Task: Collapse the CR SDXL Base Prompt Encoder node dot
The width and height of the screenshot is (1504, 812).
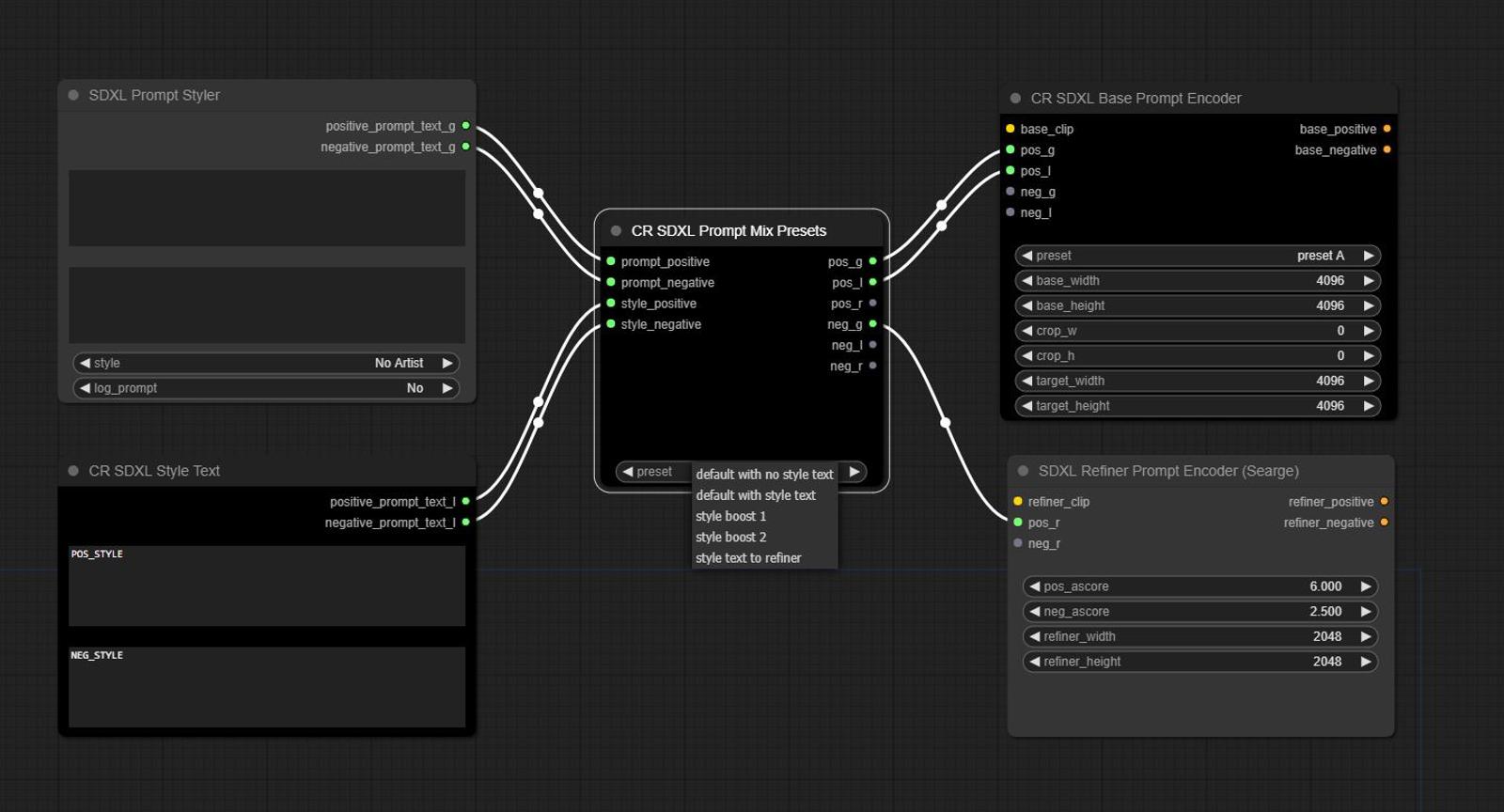Action: coord(1015,98)
